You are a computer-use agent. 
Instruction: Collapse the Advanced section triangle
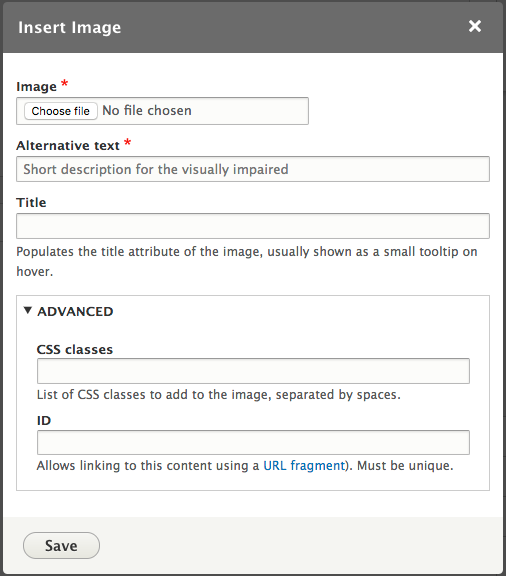coord(28,311)
